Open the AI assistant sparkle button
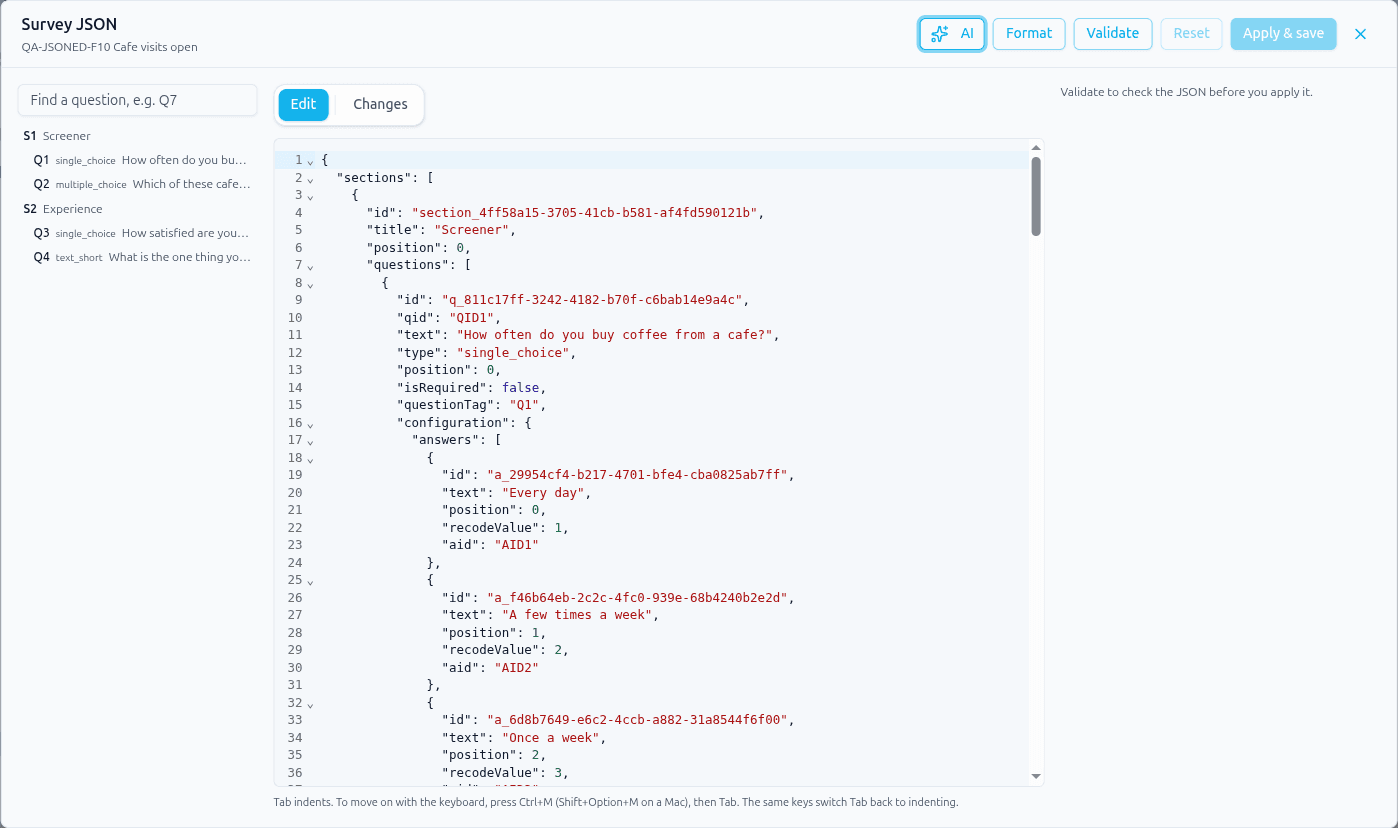The image size is (1398, 828). (x=952, y=33)
